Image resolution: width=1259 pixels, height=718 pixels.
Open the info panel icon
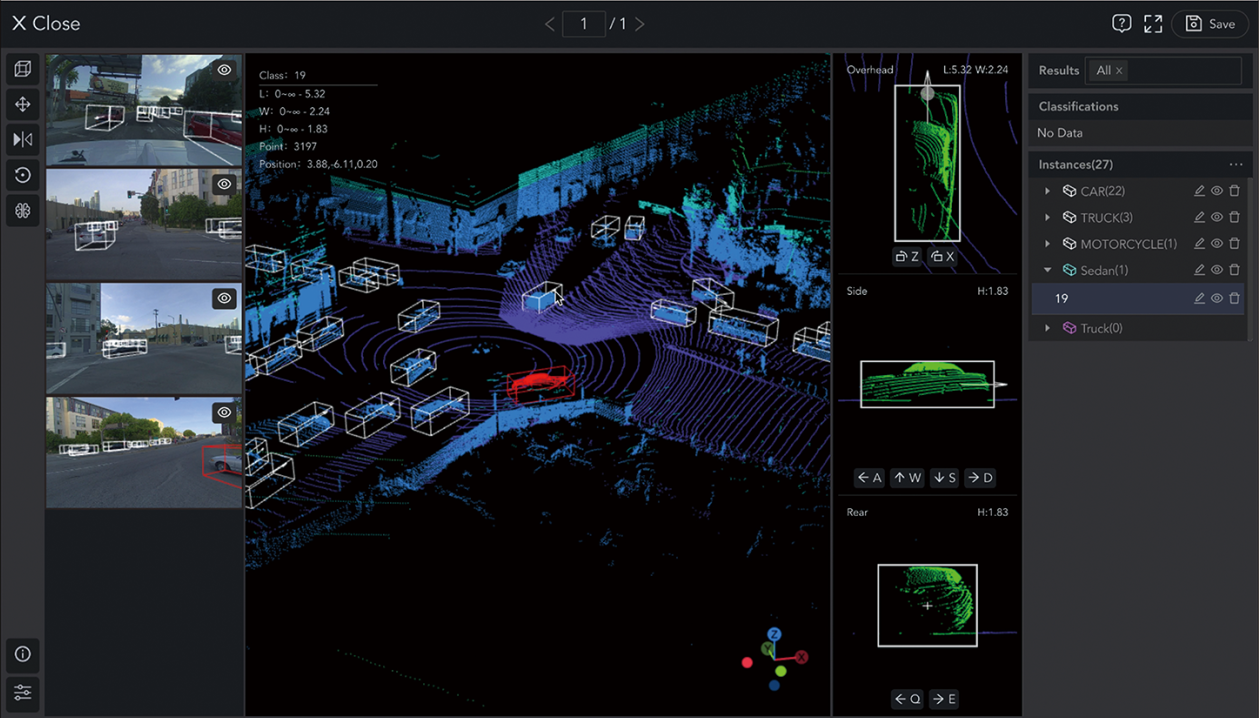pos(22,654)
